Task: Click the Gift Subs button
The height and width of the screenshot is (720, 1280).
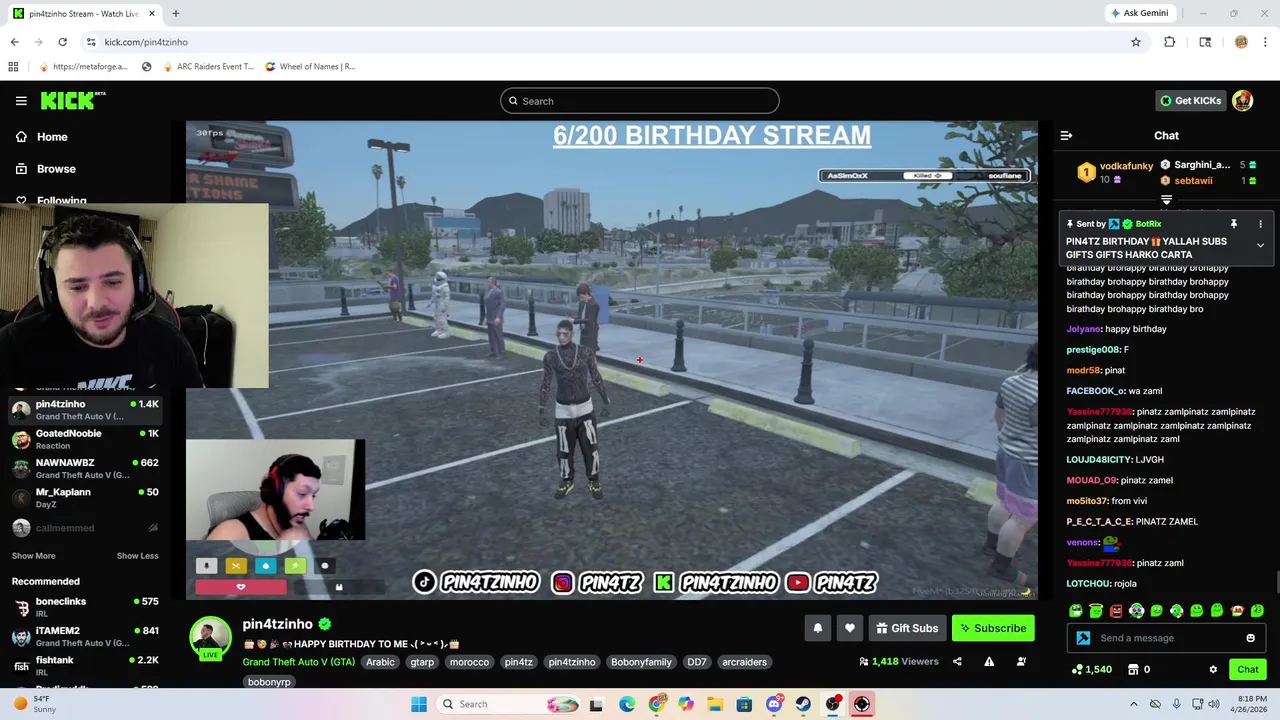Action: click(x=907, y=628)
